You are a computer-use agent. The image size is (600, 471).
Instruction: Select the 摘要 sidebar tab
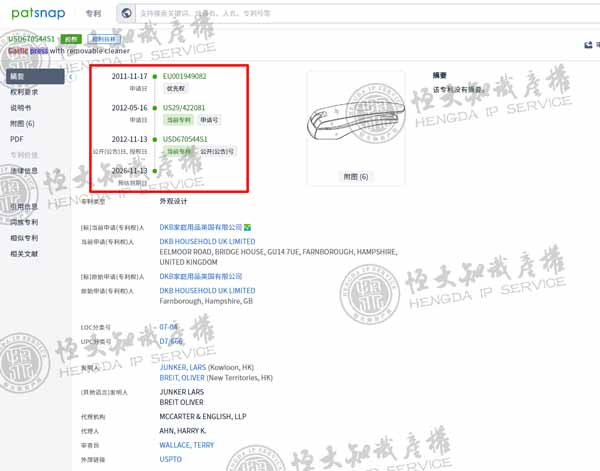click(35, 77)
